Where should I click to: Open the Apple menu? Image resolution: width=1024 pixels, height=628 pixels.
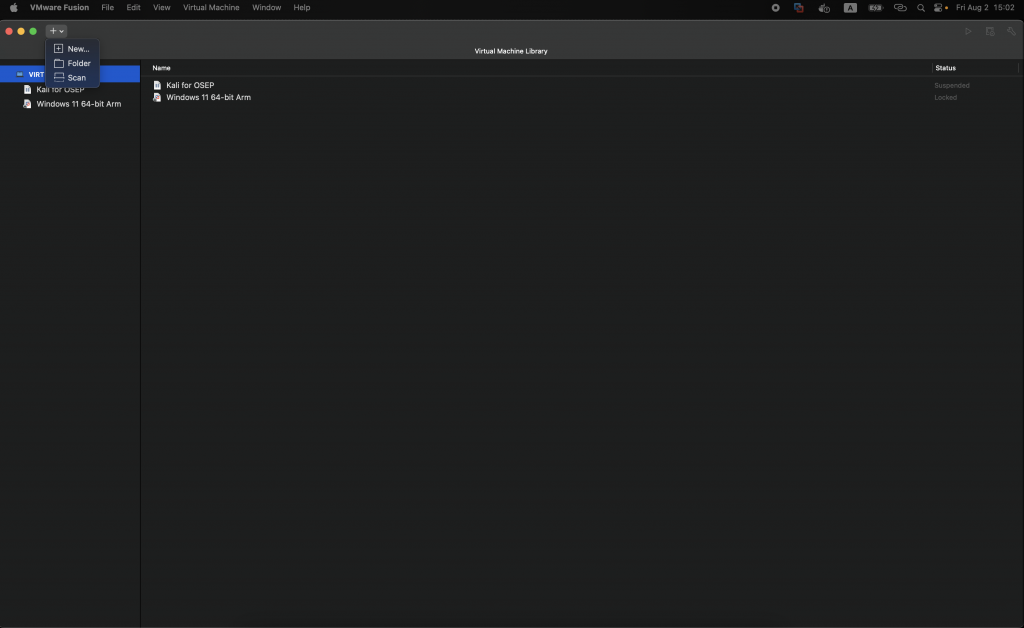click(x=14, y=8)
